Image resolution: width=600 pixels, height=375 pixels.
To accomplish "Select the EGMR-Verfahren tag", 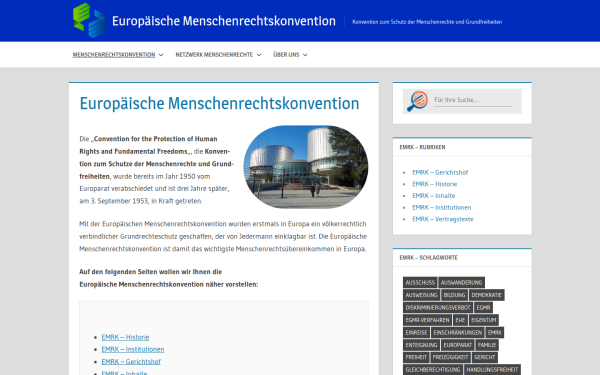I will (427, 320).
